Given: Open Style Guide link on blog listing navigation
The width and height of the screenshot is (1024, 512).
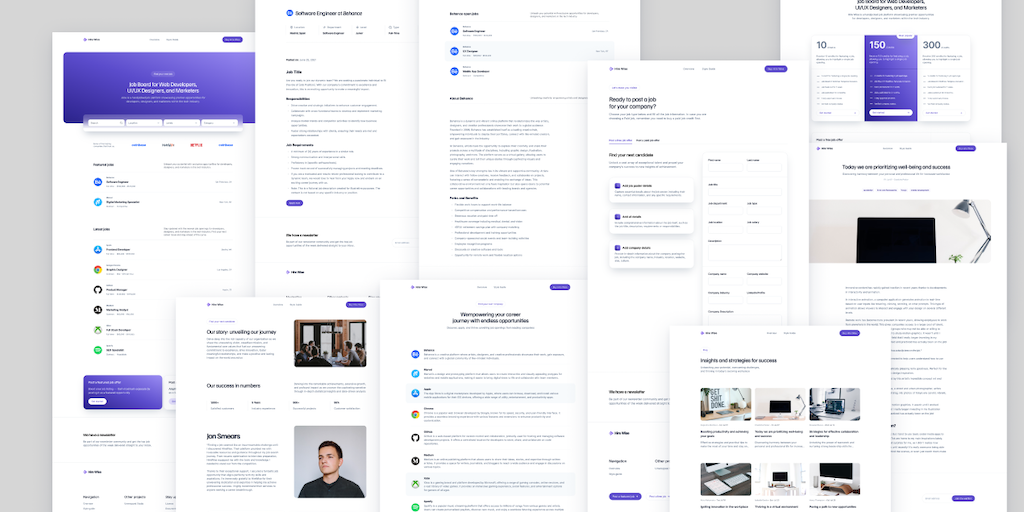Looking at the screenshot, I should tap(790, 333).
